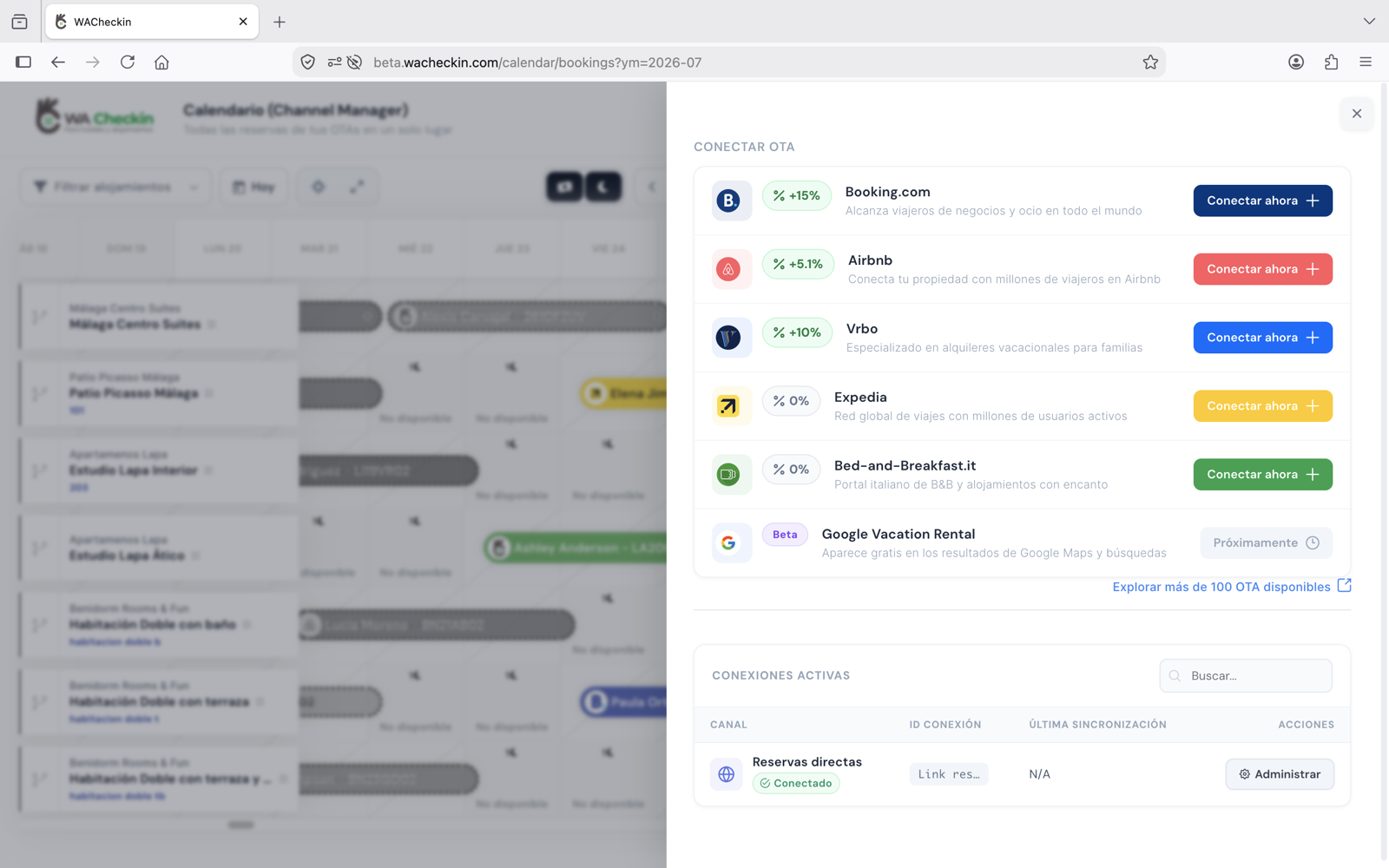Click the WA Checkin logo
Screen dimensions: 1389x868
[95, 117]
